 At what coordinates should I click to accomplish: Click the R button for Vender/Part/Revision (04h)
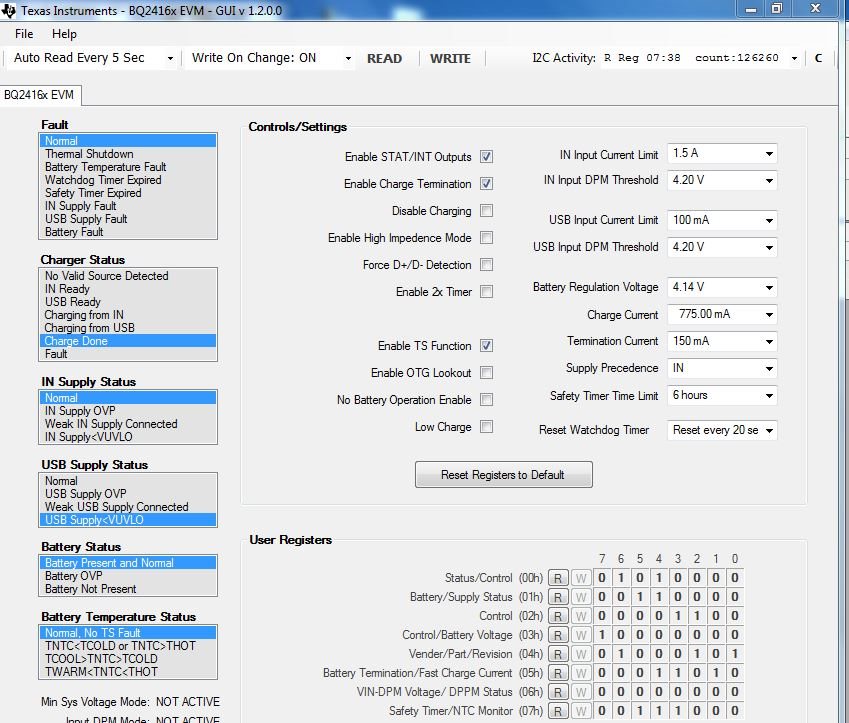tap(558, 654)
